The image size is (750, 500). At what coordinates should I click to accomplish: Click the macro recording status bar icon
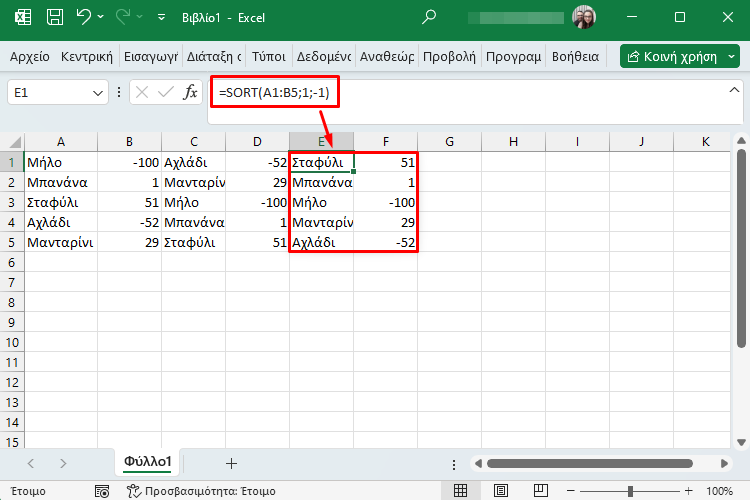(102, 491)
